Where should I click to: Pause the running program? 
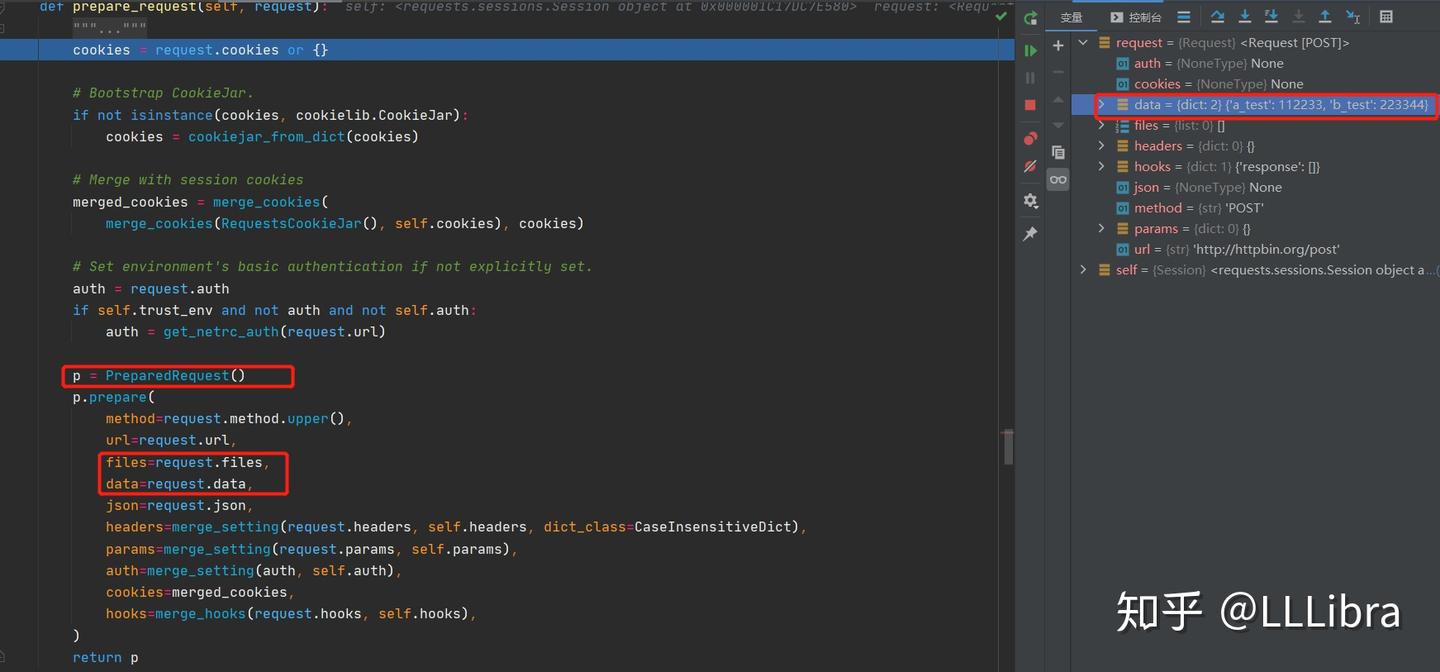[x=1030, y=77]
